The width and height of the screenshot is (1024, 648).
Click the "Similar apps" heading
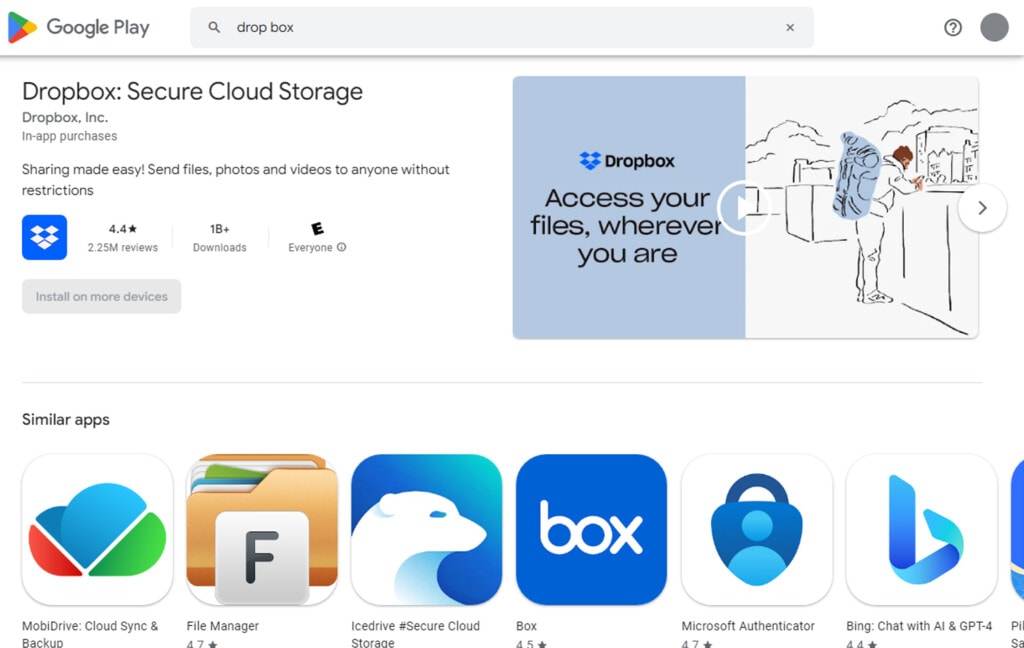pyautogui.click(x=66, y=419)
